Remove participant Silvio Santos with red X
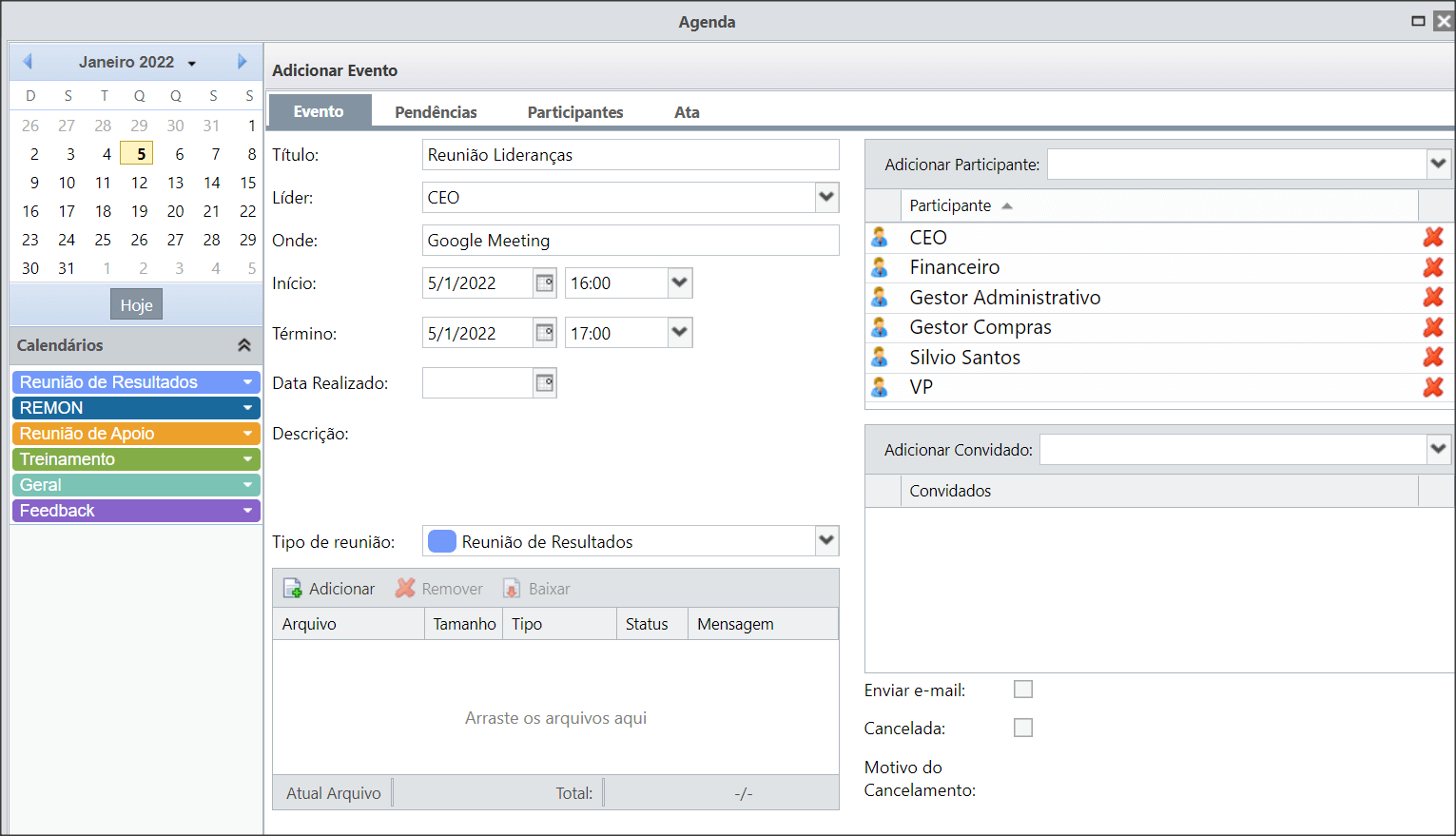This screenshot has width=1456, height=836. tap(1433, 358)
